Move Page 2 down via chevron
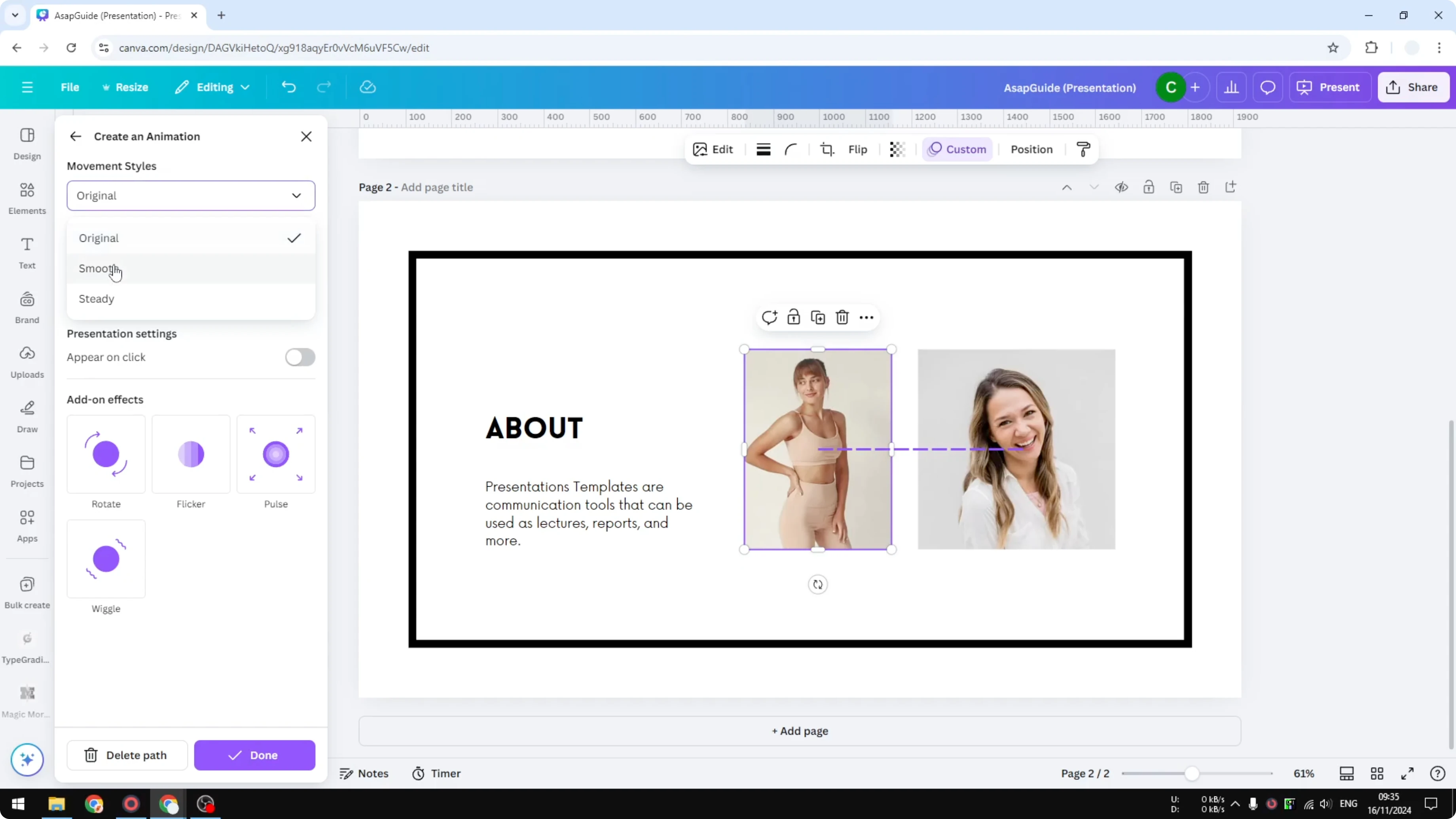 1094,187
